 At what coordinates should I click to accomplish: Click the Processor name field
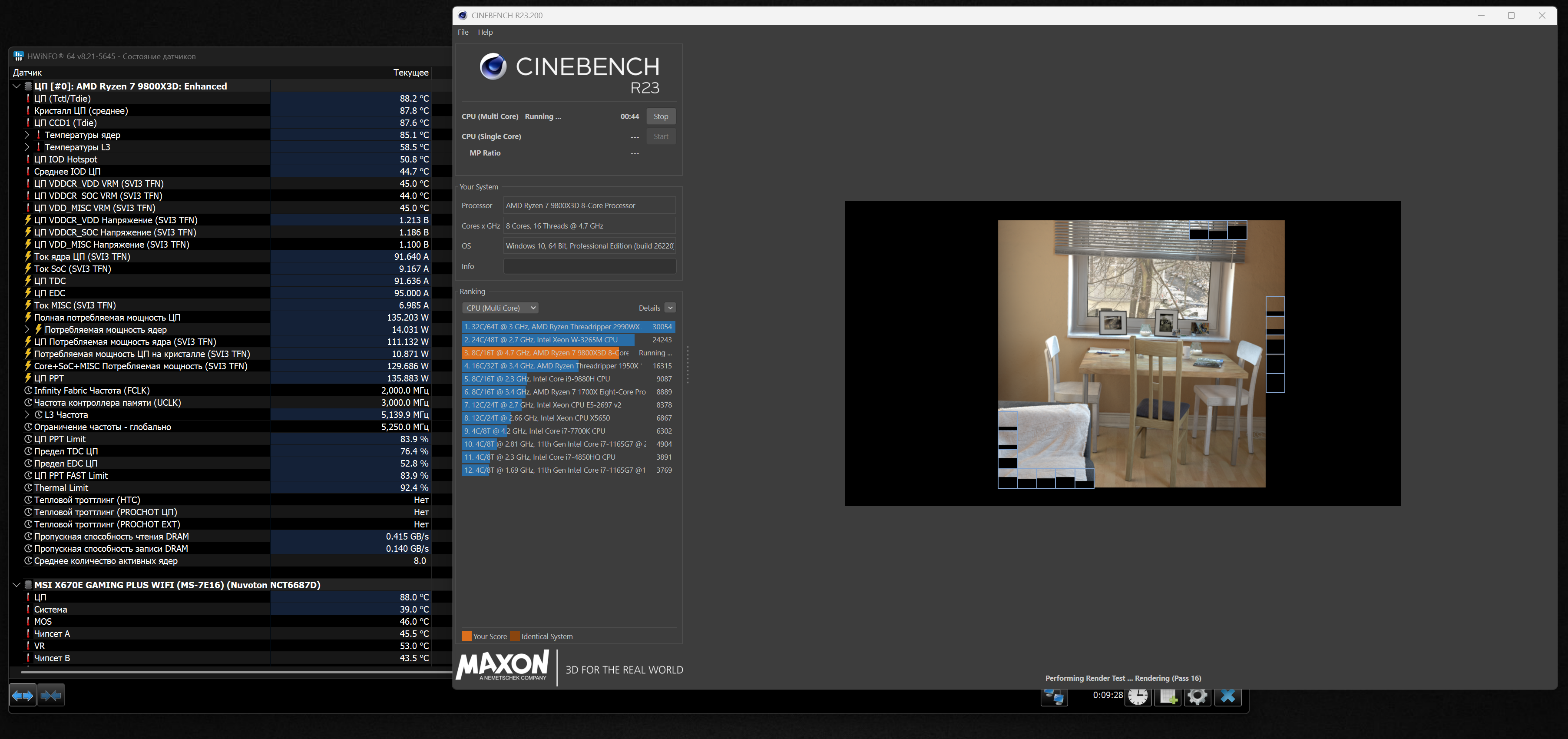coord(589,205)
